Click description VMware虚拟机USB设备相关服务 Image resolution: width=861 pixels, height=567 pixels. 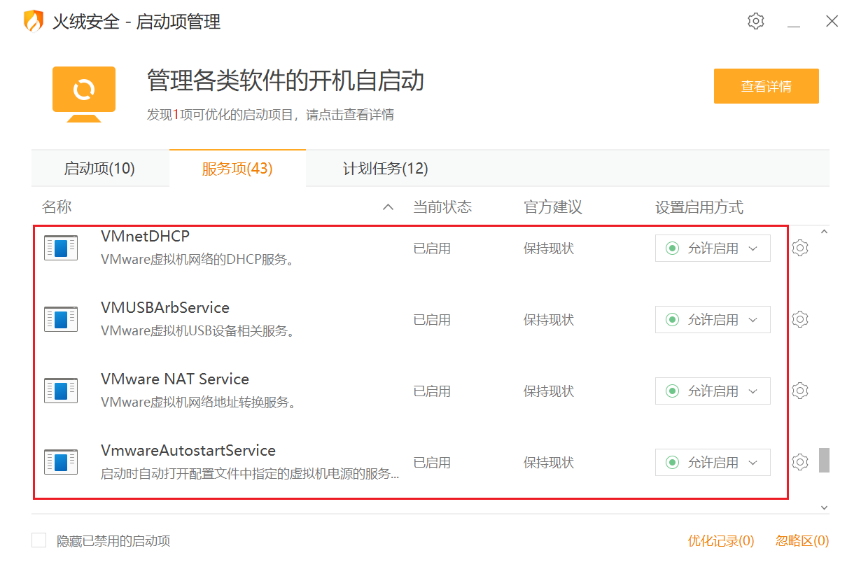tap(197, 330)
